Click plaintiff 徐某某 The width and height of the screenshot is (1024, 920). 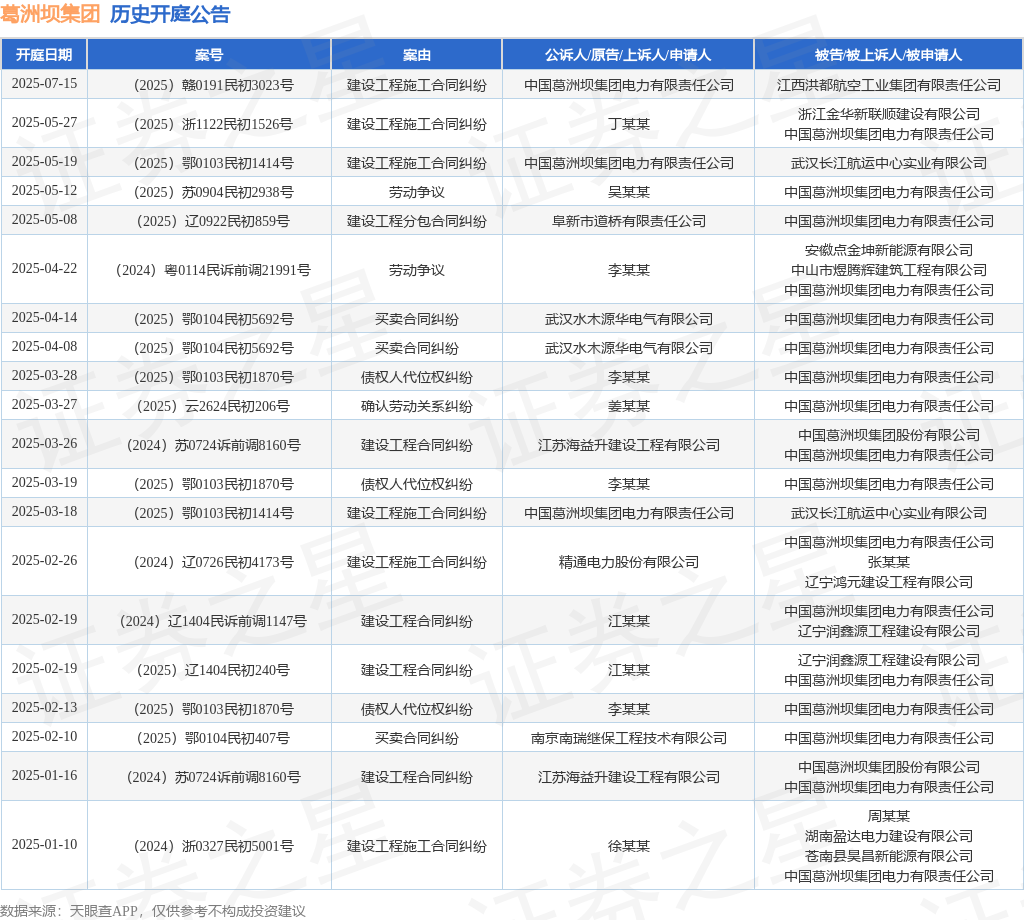click(629, 846)
